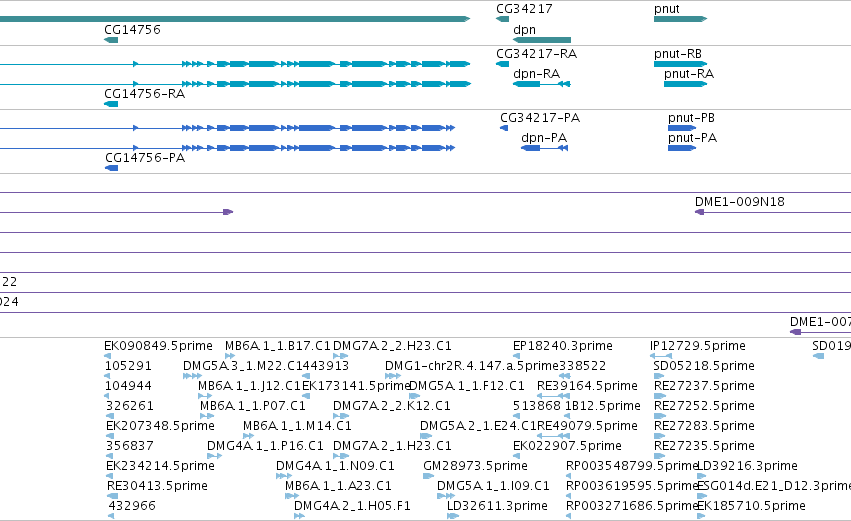Screen dimensions: 851x521
Task: Open EST MB6A.1_1.M14.C1
Action: [x=297, y=426]
